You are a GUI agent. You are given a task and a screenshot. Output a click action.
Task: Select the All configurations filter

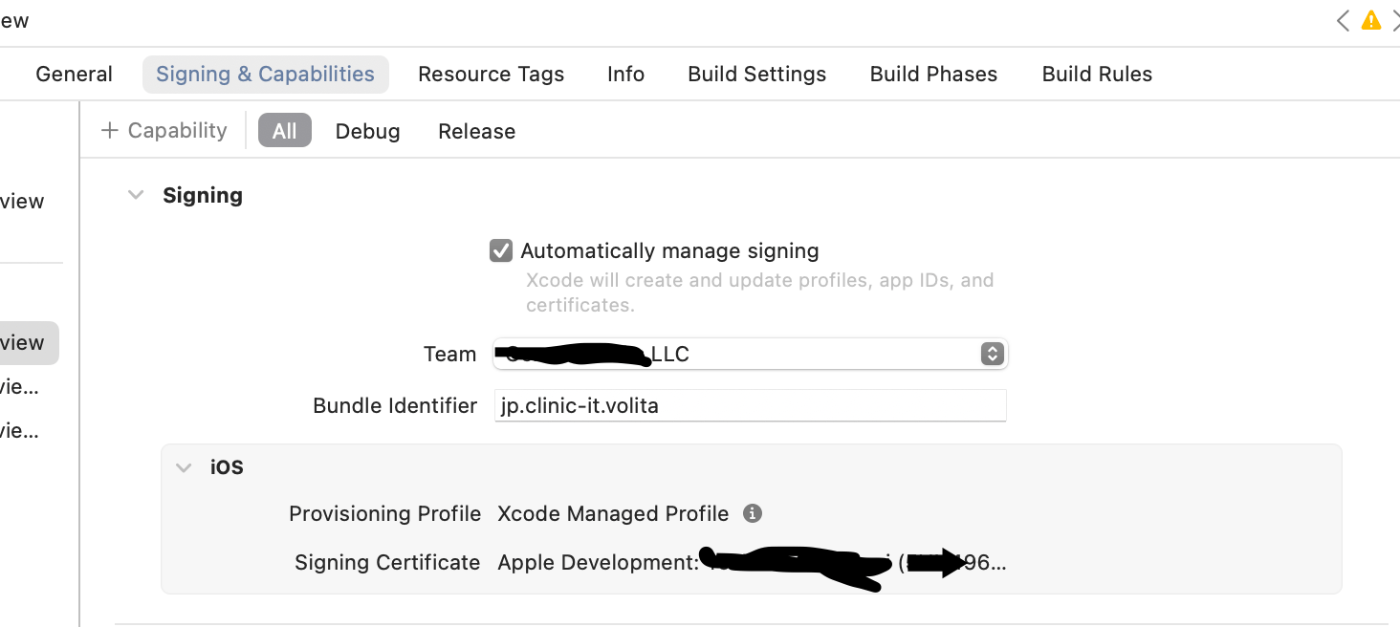click(x=285, y=131)
